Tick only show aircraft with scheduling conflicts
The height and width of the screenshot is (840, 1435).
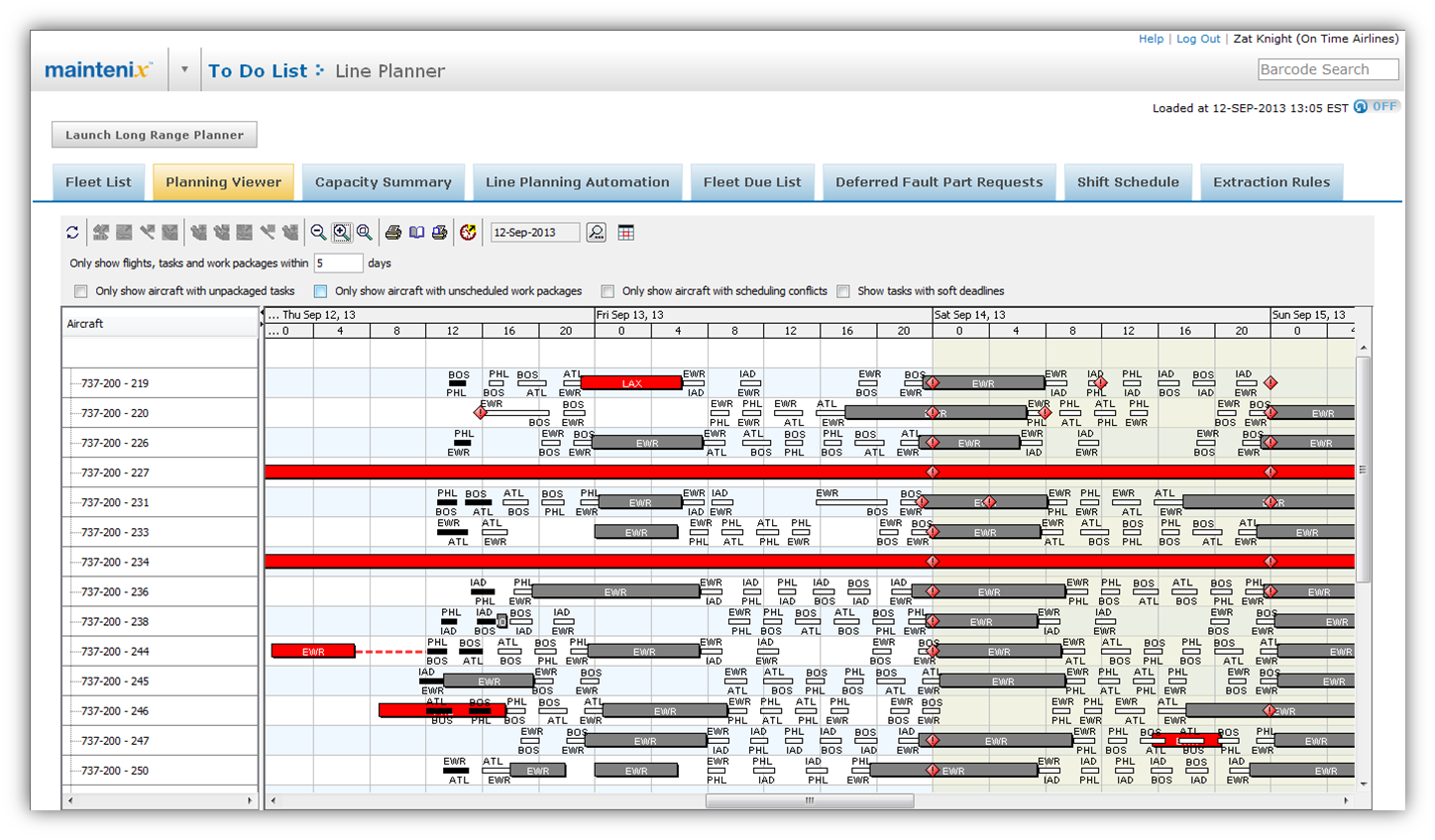click(x=607, y=291)
